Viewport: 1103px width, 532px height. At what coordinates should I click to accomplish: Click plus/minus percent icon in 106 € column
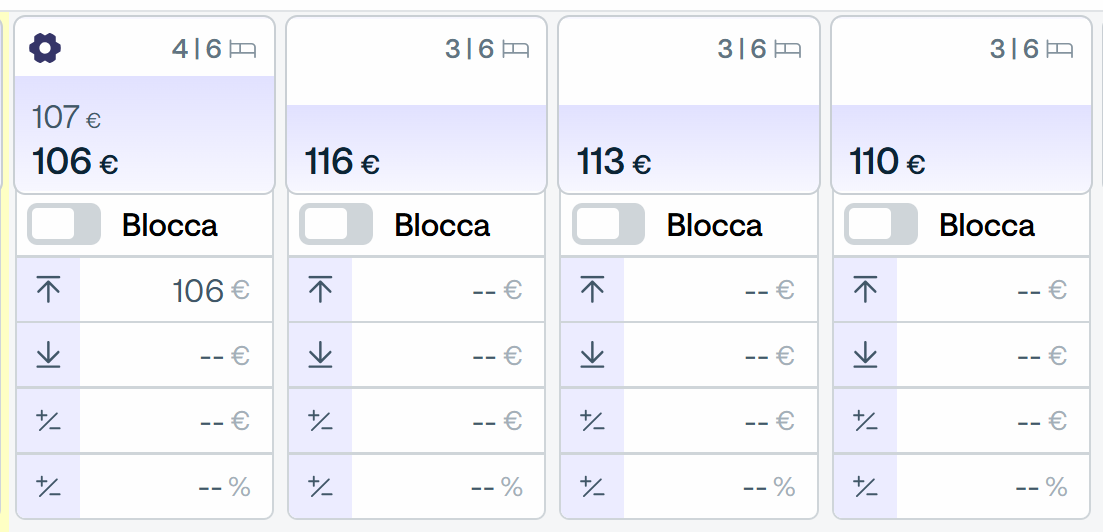pos(48,486)
